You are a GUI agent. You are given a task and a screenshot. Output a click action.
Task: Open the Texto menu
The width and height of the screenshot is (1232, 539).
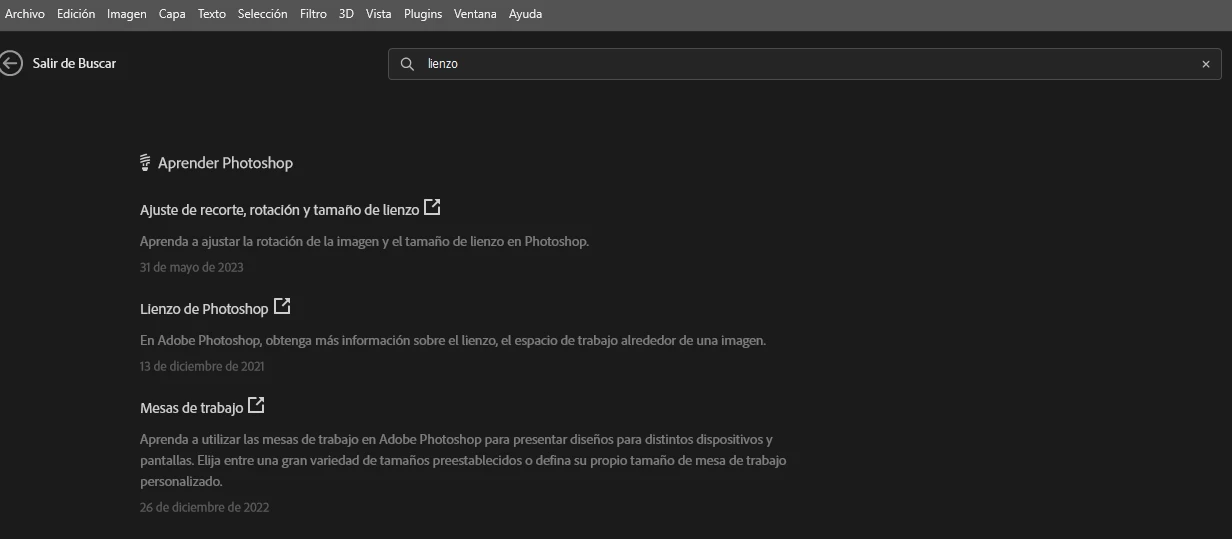pos(212,14)
